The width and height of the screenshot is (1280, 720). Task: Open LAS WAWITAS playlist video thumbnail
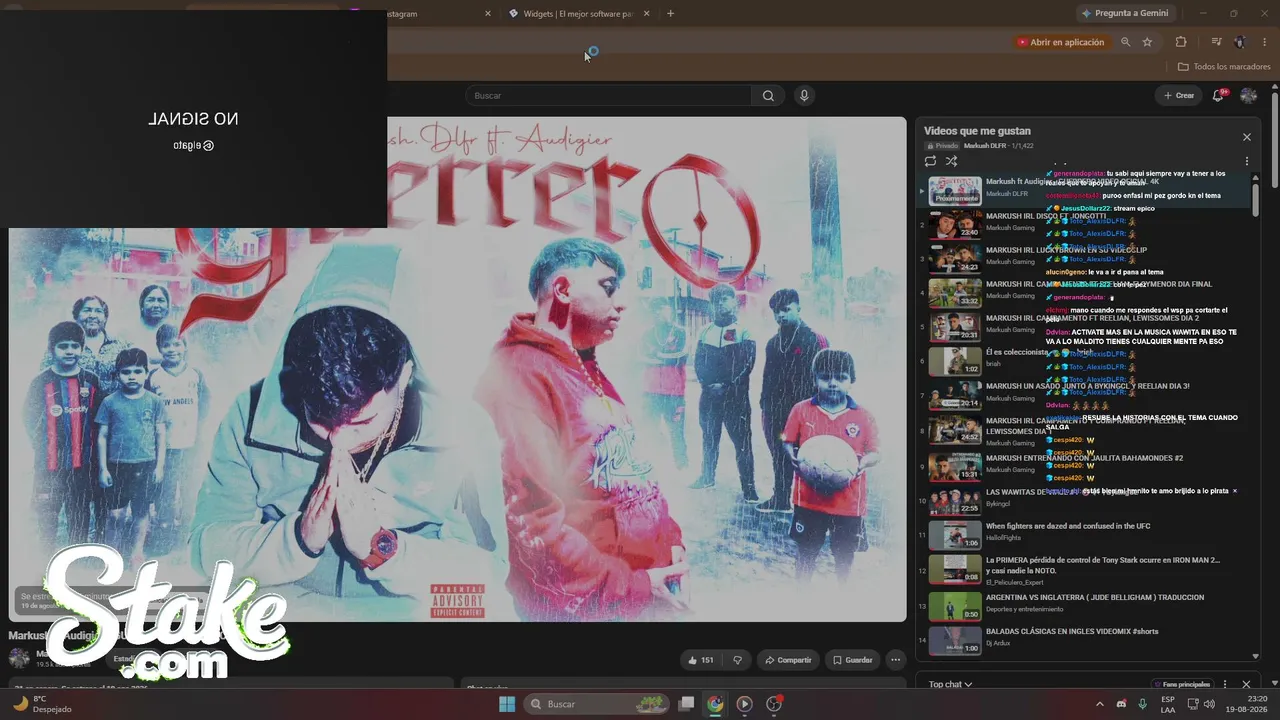point(955,501)
